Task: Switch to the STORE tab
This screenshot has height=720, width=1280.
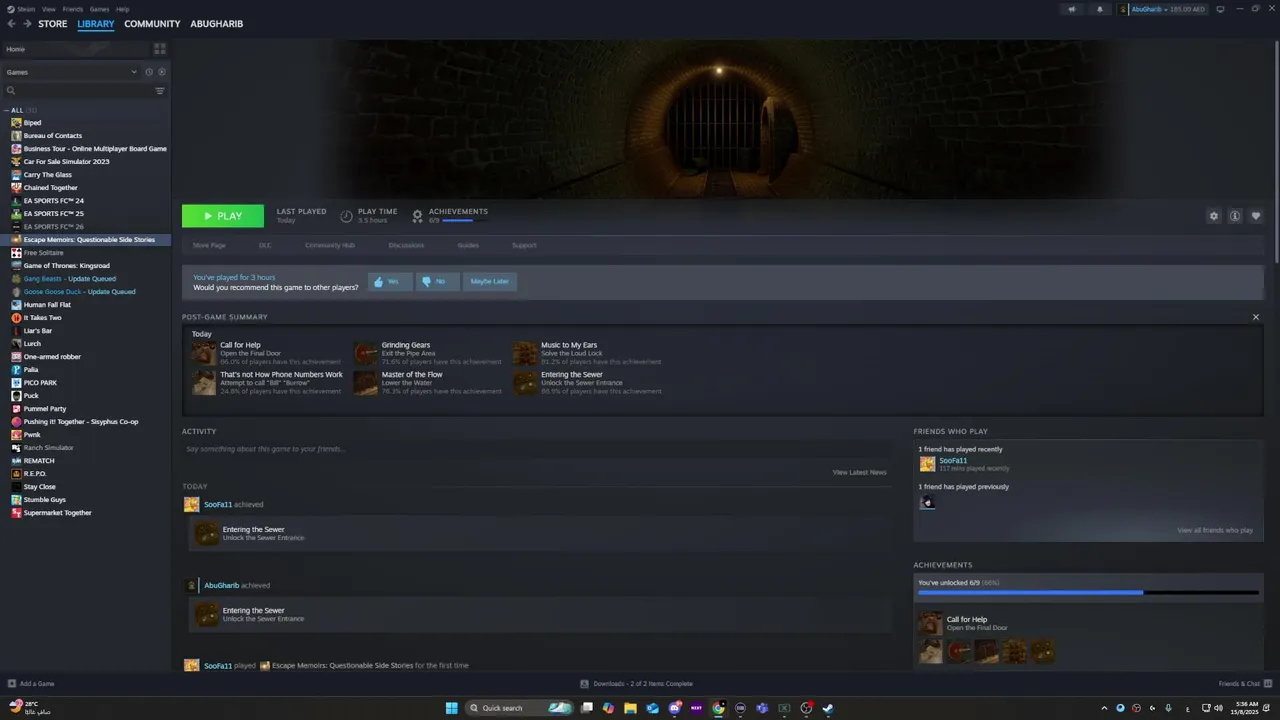Action: click(x=53, y=24)
